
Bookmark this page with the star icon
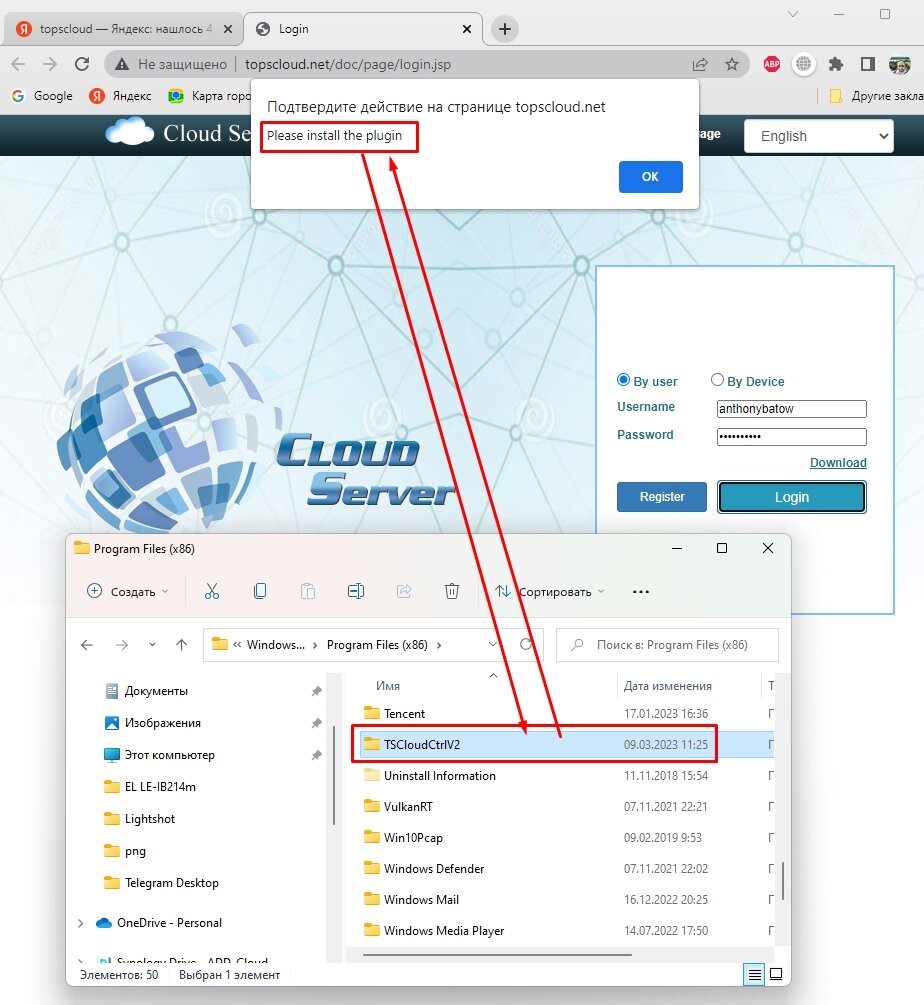[x=732, y=64]
